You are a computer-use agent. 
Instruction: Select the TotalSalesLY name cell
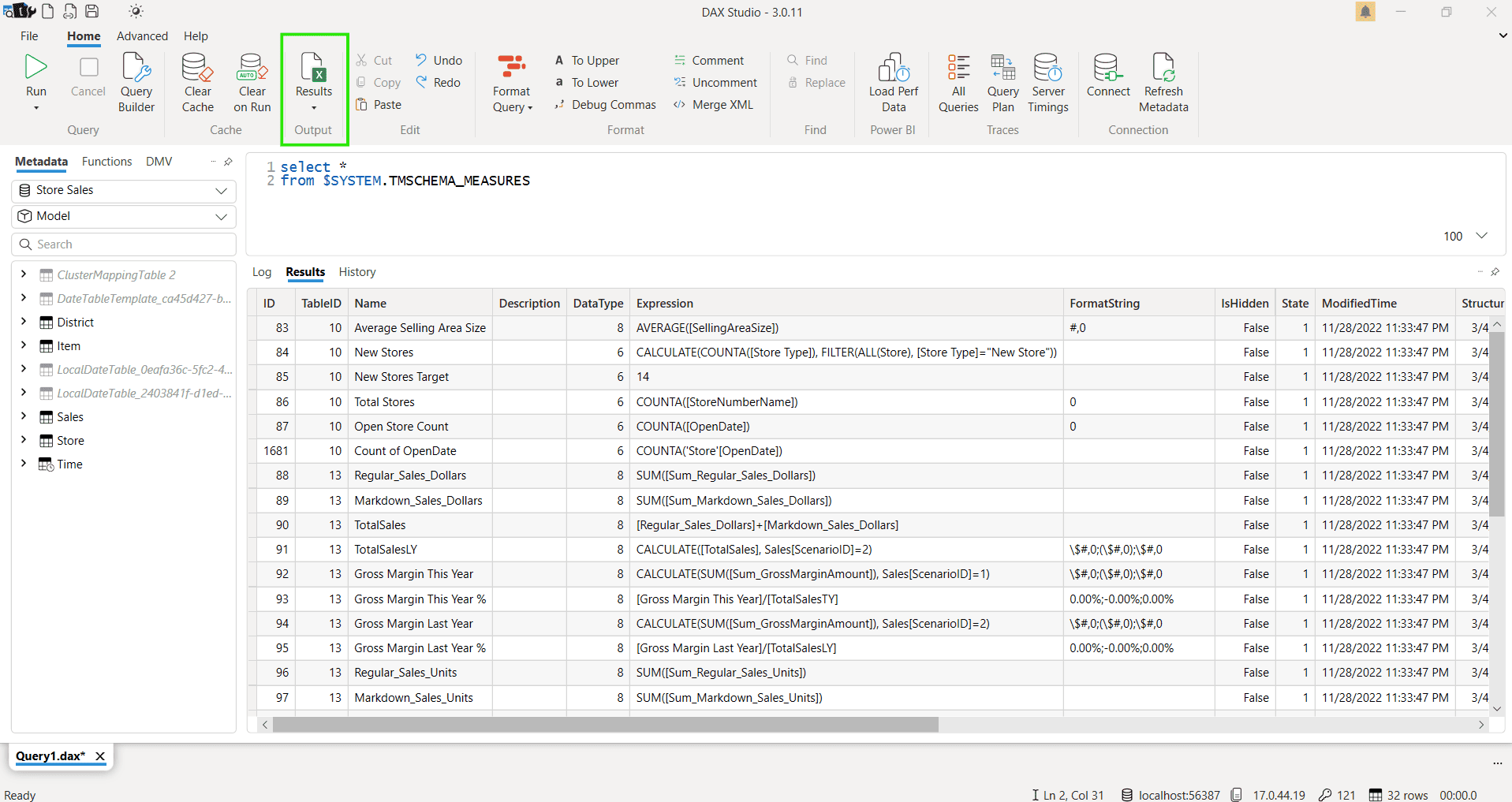pos(420,550)
